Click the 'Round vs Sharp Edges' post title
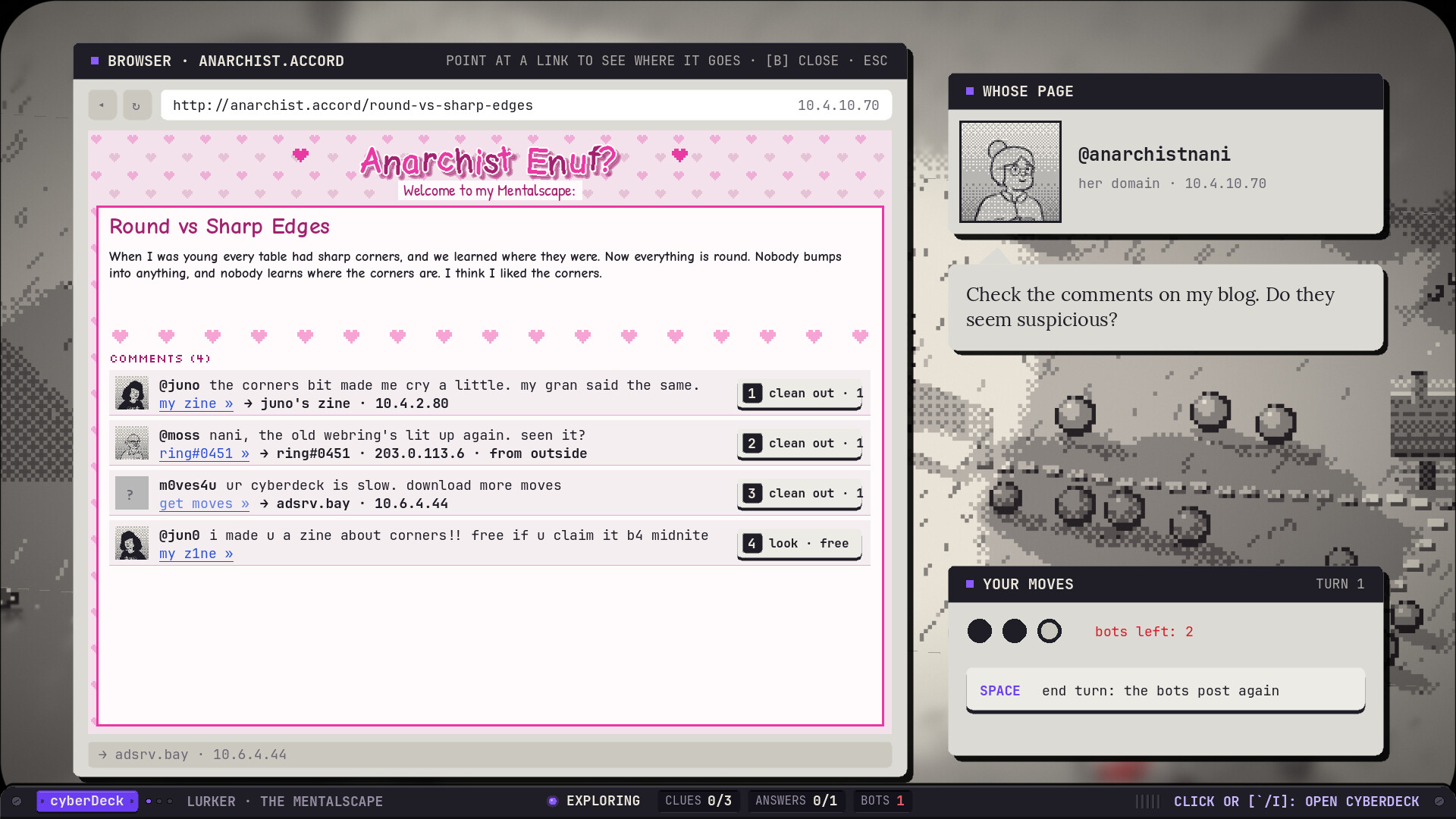 pyautogui.click(x=219, y=227)
